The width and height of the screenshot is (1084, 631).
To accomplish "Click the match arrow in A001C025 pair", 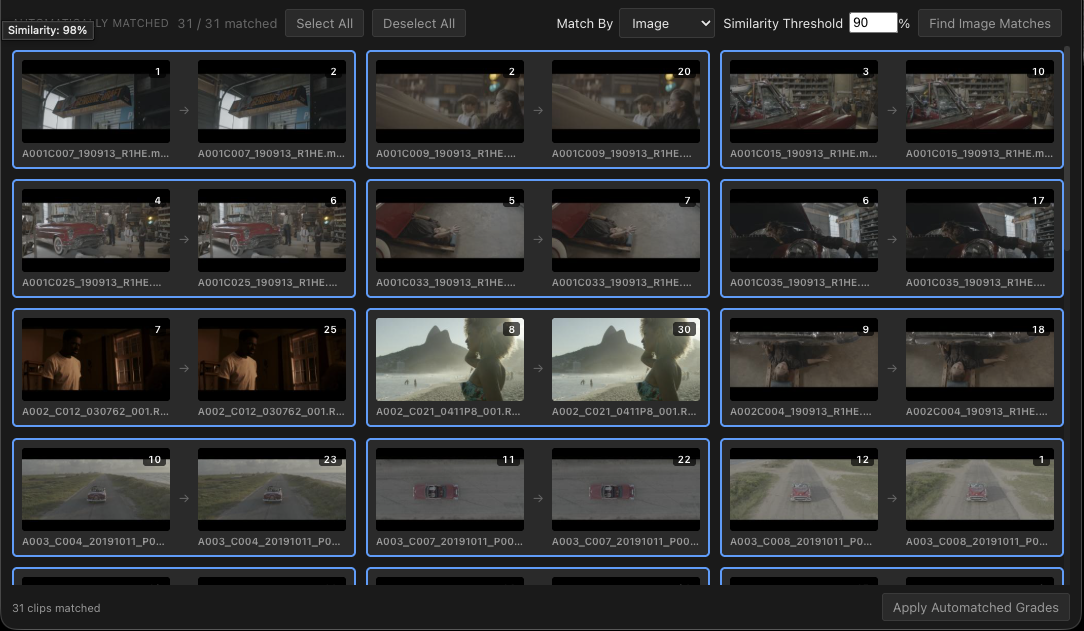I will [x=184, y=239].
